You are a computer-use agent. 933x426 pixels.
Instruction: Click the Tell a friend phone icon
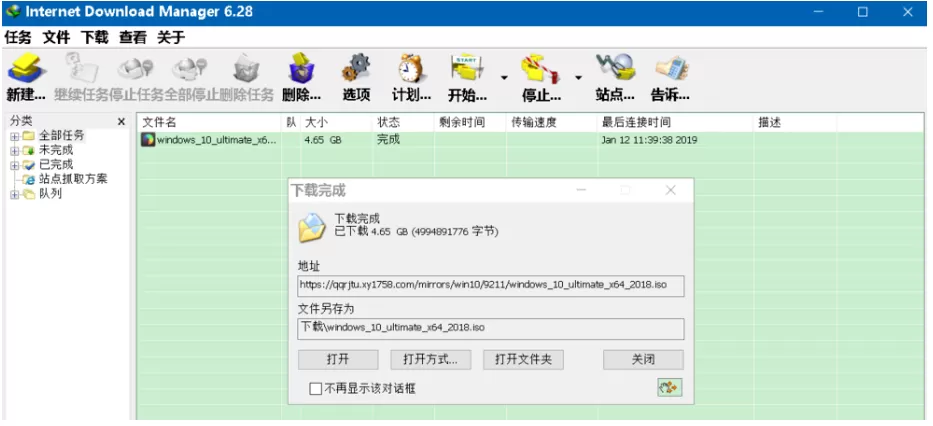tap(671, 68)
